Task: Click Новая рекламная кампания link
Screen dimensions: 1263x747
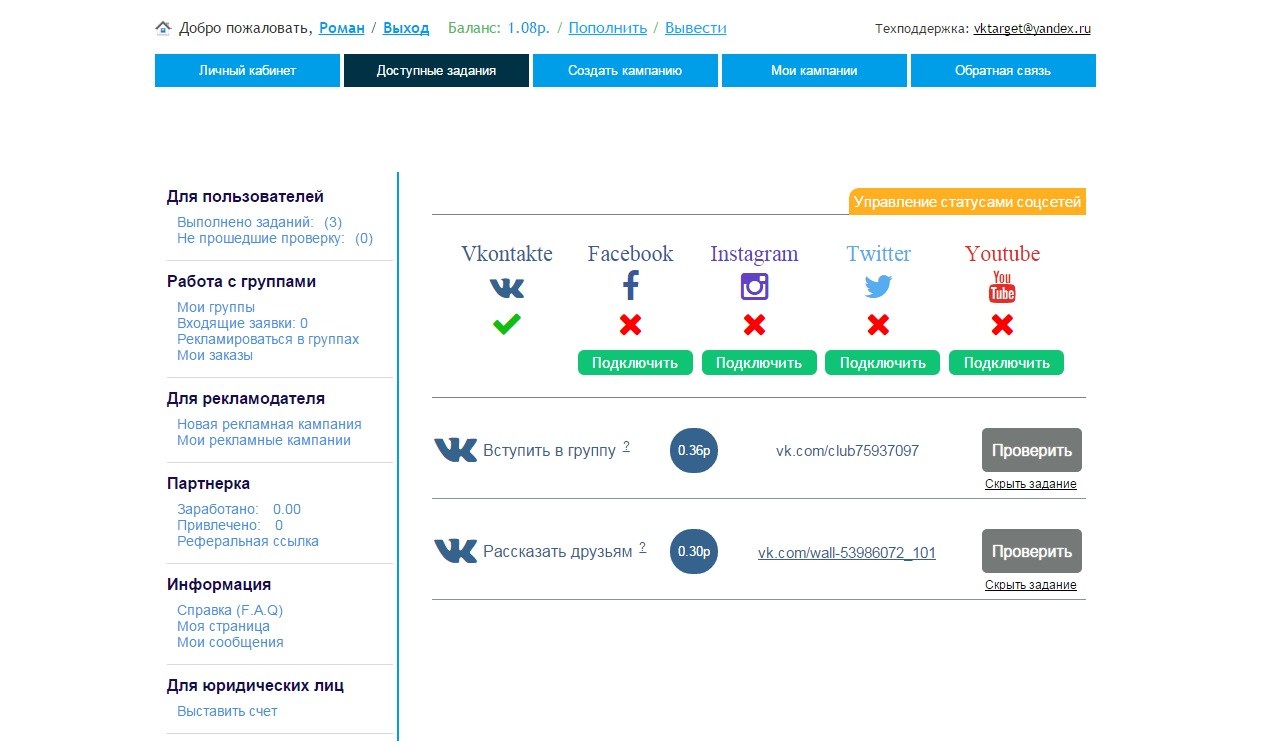Action: tap(269, 424)
